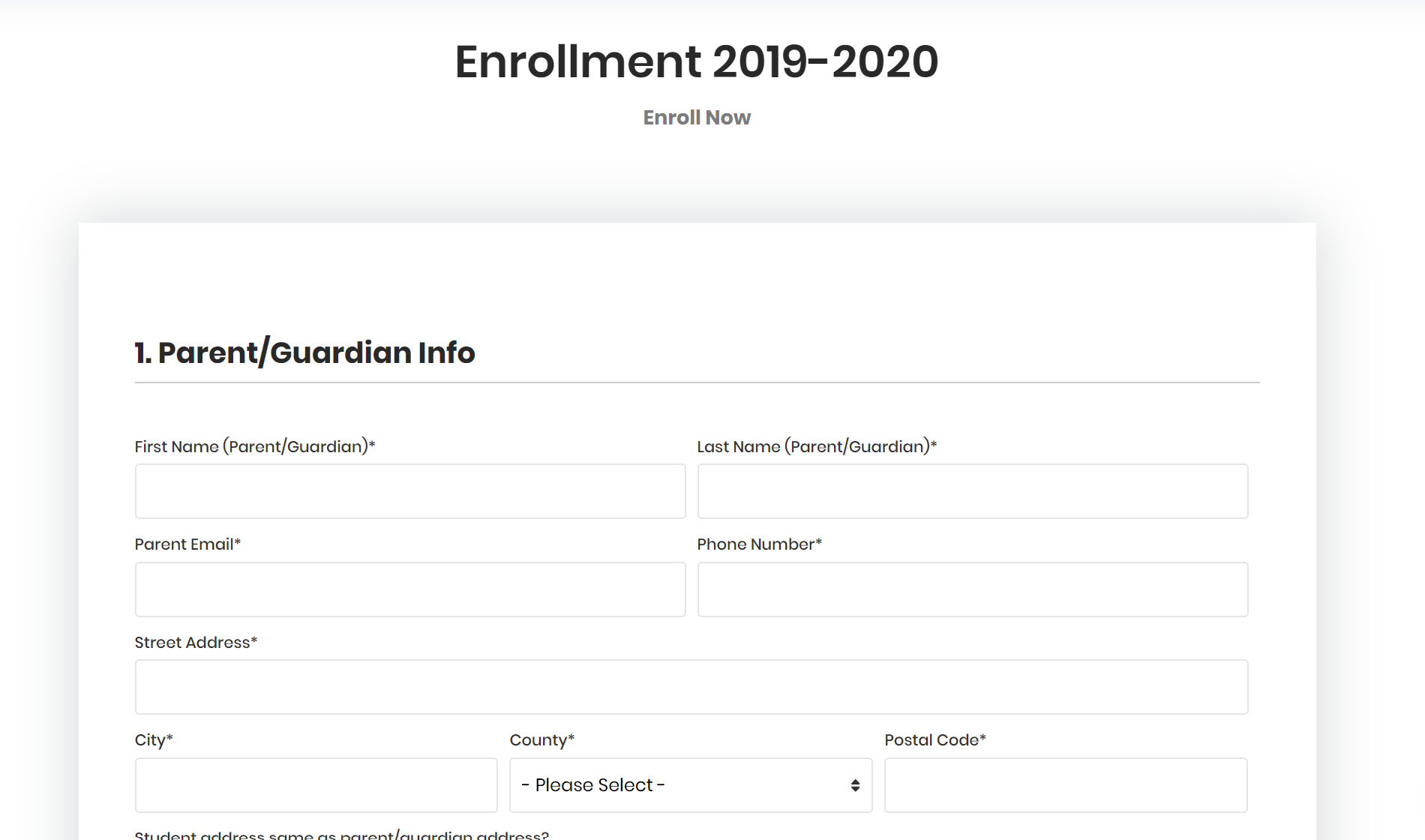Click the "Enrollment 2019-2020" page heading
The height and width of the screenshot is (840, 1425).
click(697, 61)
